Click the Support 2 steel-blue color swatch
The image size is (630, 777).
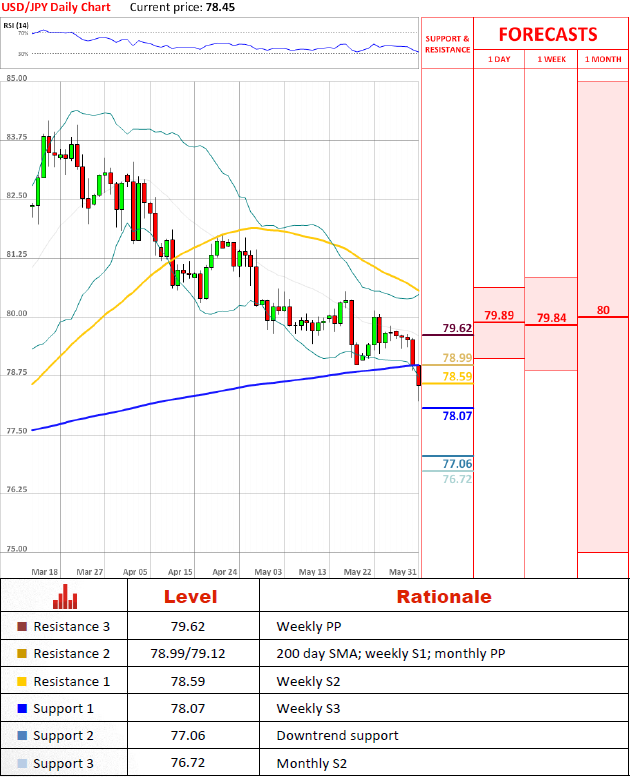point(22,736)
